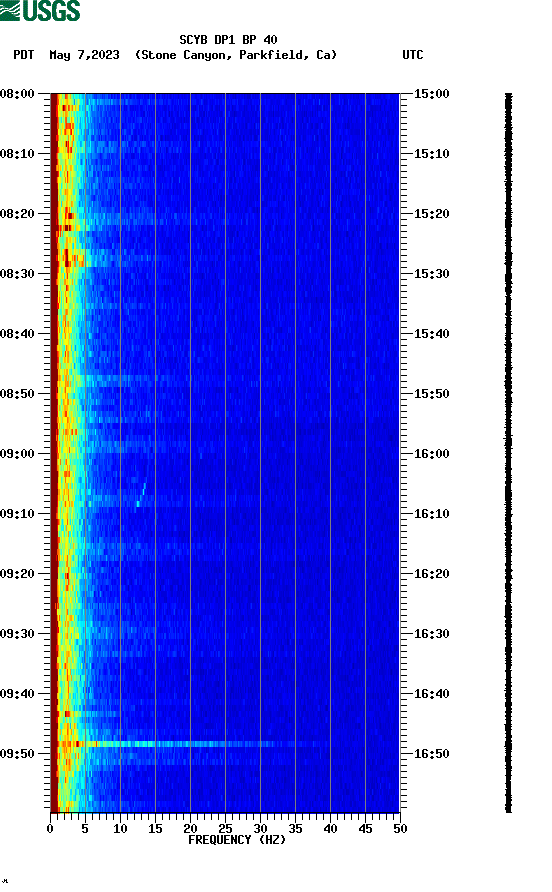Viewport: 552px width, 892px height.
Task: Click the 16:40 UTC time label
Action: [x=431, y=694]
